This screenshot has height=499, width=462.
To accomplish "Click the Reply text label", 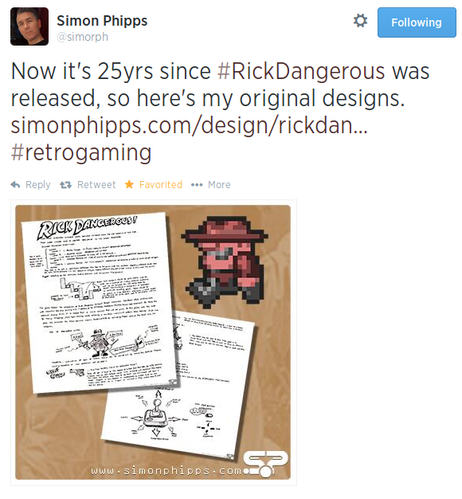I will [38, 185].
